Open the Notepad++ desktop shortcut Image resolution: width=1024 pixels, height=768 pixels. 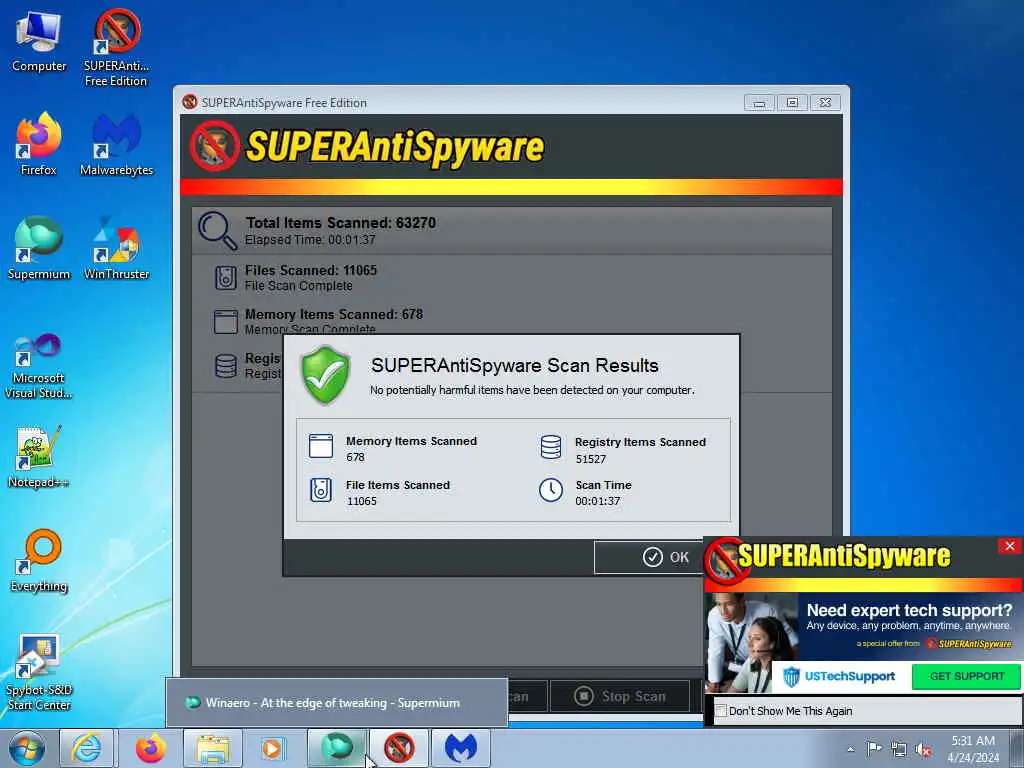(39, 457)
